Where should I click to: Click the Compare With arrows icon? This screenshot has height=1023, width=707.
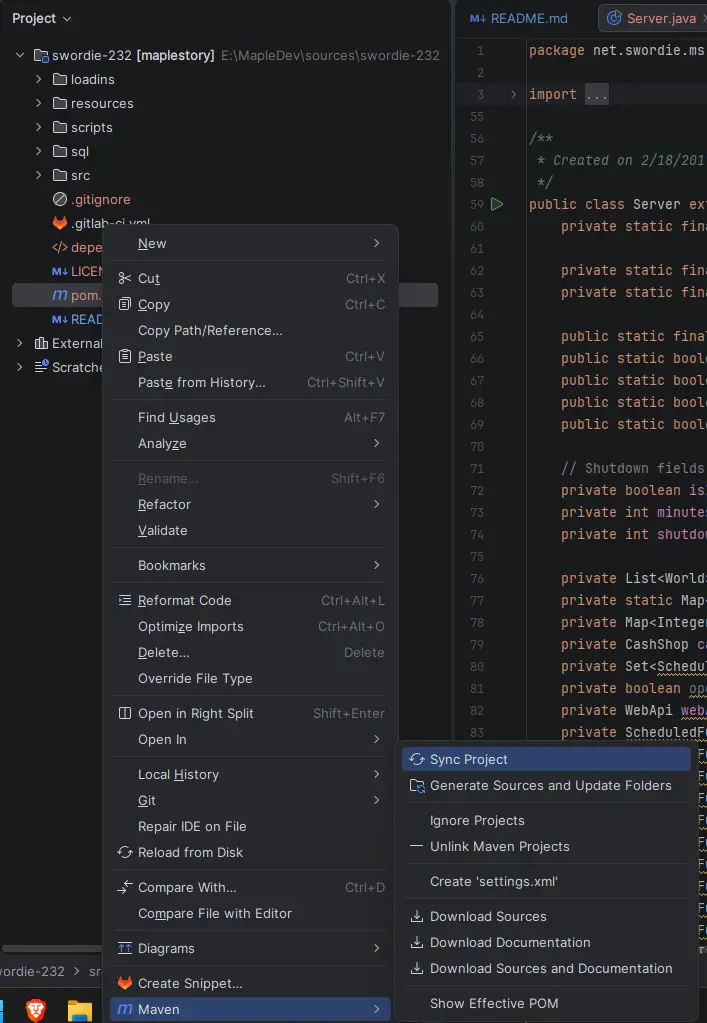click(x=125, y=887)
